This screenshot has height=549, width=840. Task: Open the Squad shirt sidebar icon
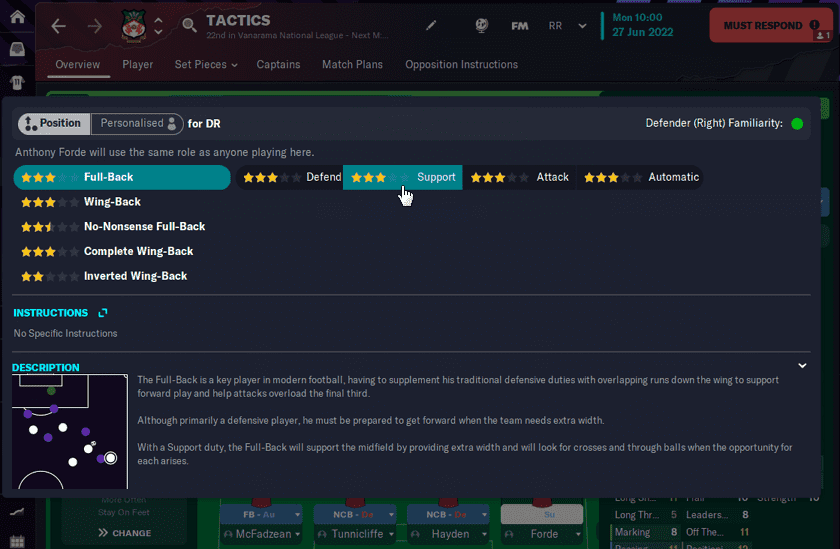tap(17, 82)
